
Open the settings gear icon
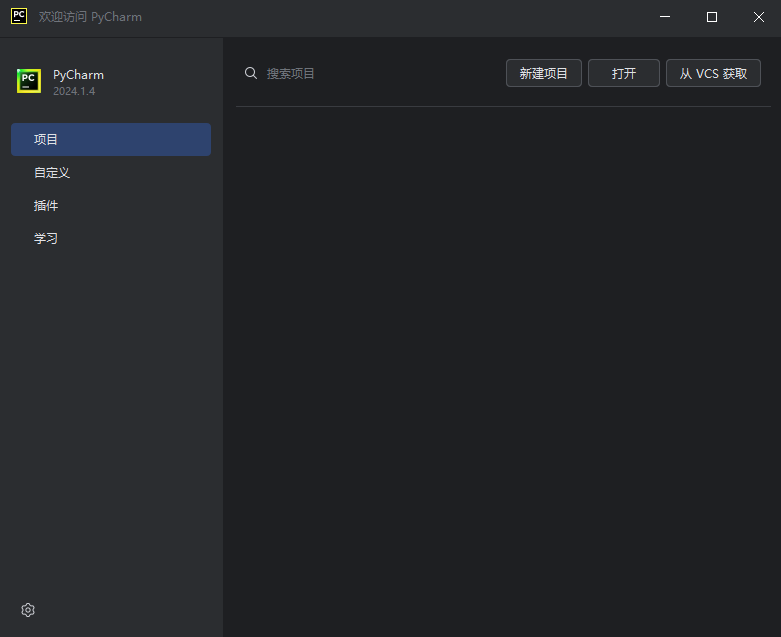28,610
